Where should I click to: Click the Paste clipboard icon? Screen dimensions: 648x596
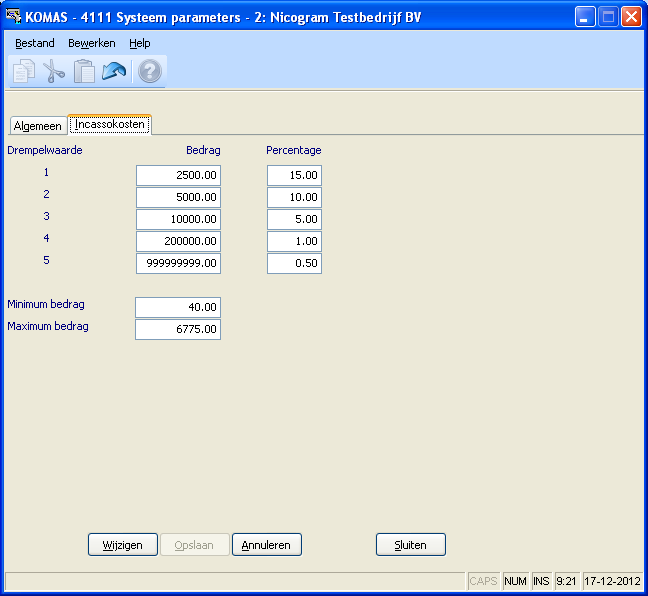[x=84, y=71]
